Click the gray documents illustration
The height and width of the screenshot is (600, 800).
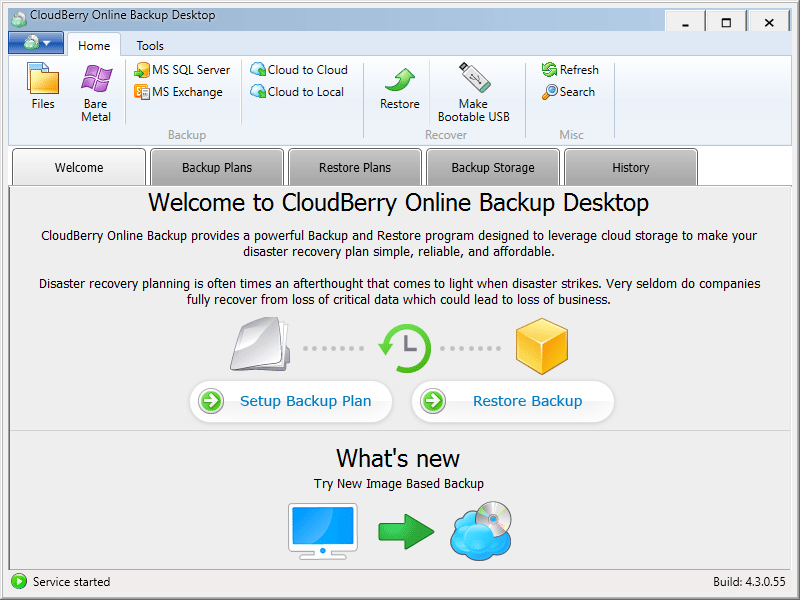(x=260, y=344)
